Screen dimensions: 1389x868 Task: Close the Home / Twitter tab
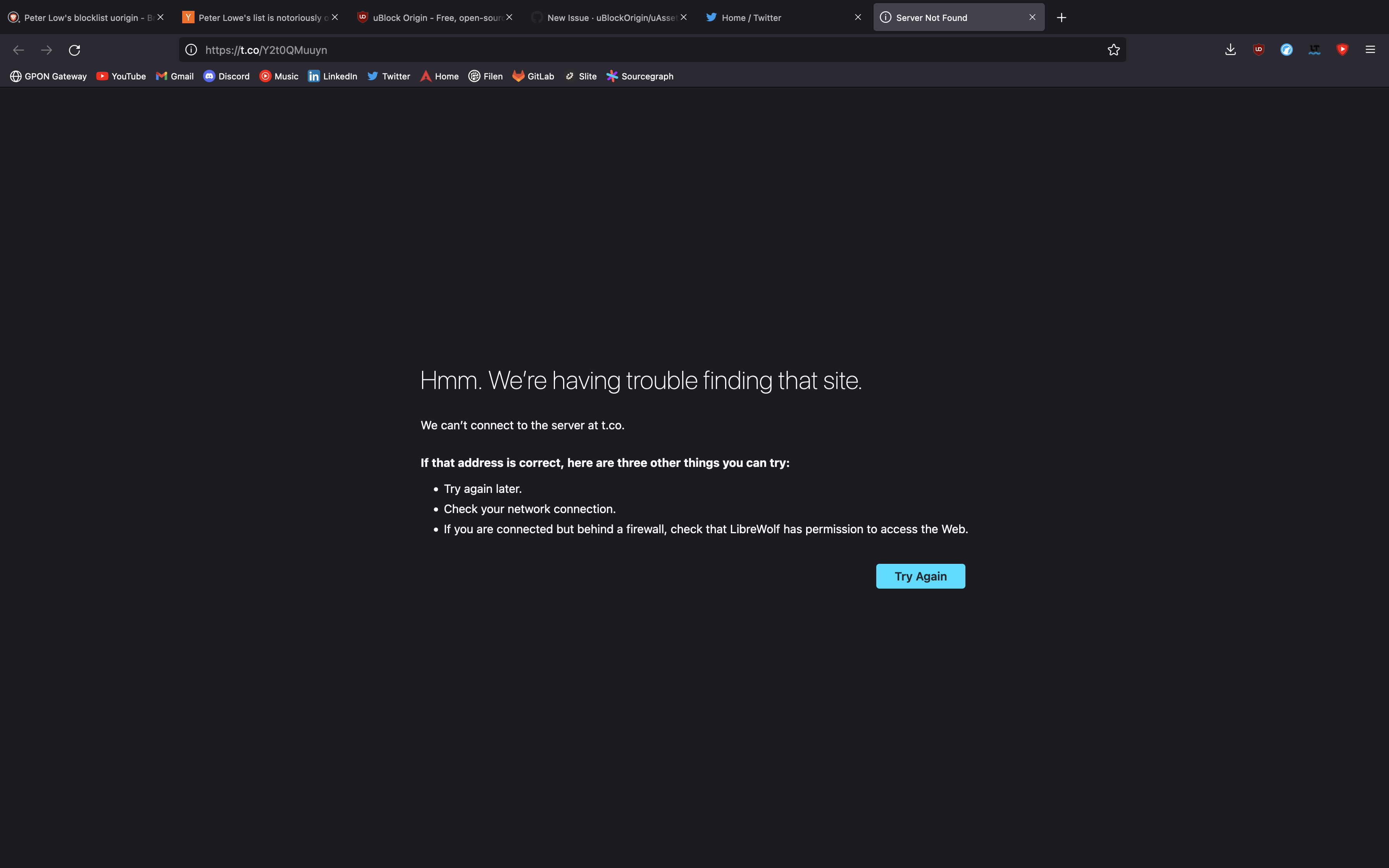858,18
